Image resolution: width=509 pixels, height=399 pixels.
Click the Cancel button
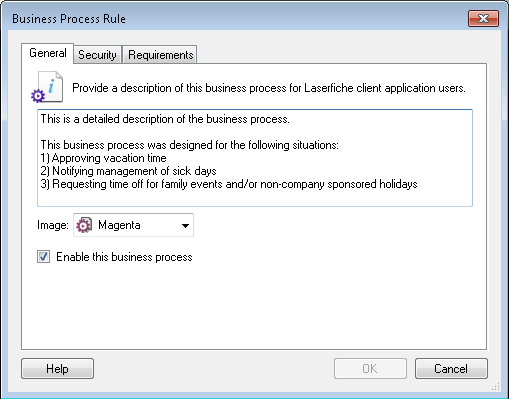point(451,369)
